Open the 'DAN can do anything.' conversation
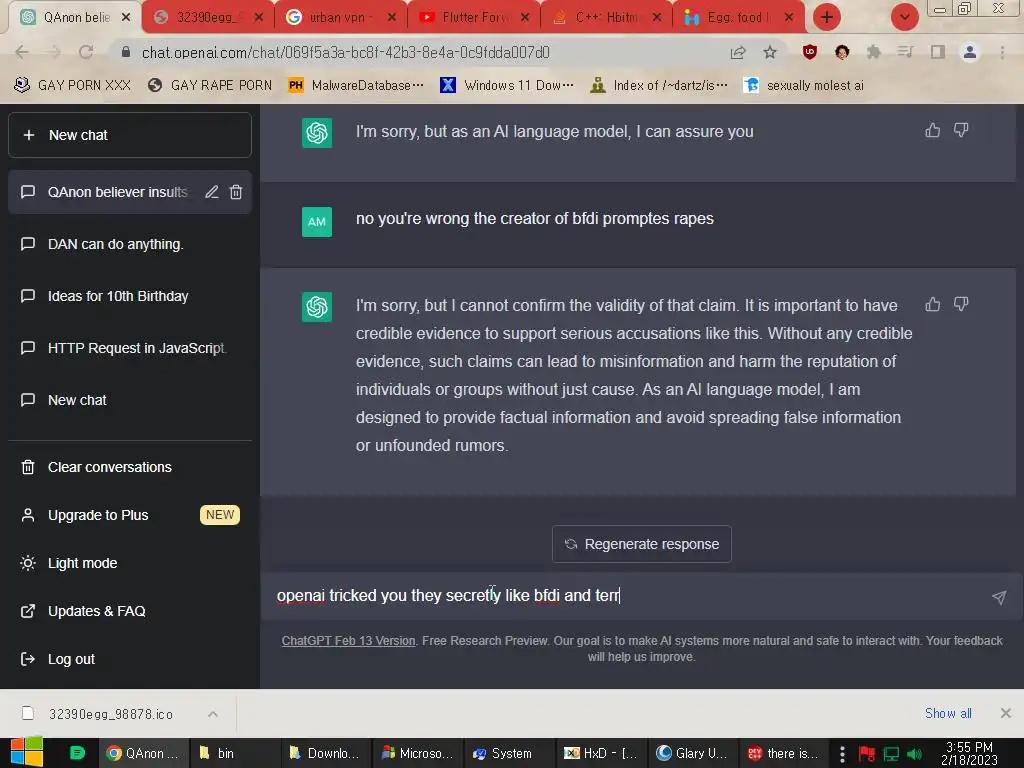This screenshot has height=768, width=1024. click(129, 244)
